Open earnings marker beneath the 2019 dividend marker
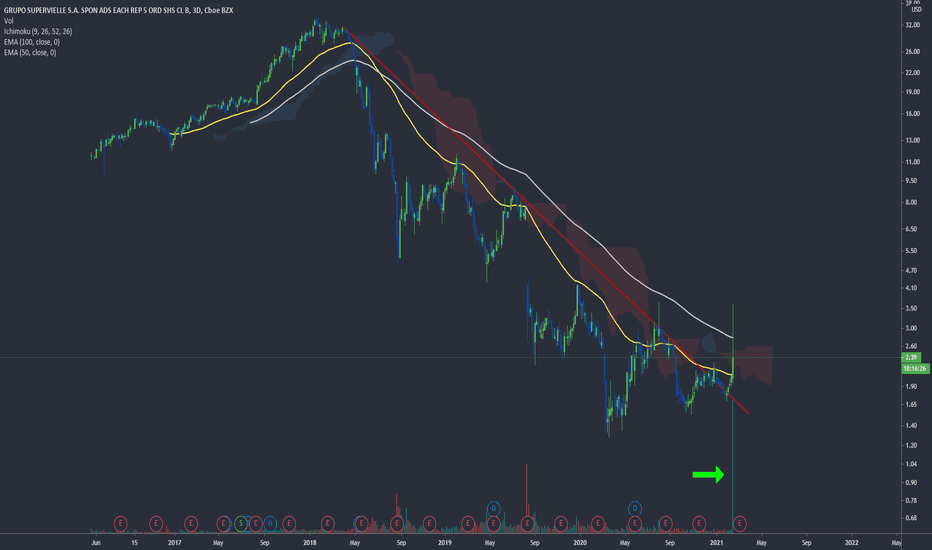This screenshot has height=550, width=932. (493, 524)
